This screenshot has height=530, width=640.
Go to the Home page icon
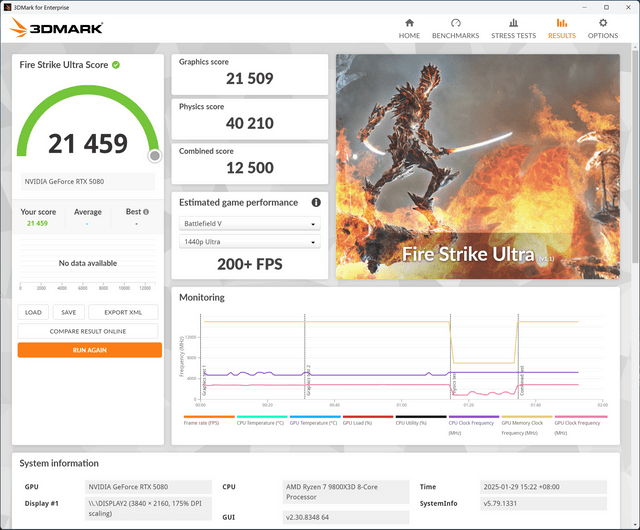[409, 23]
